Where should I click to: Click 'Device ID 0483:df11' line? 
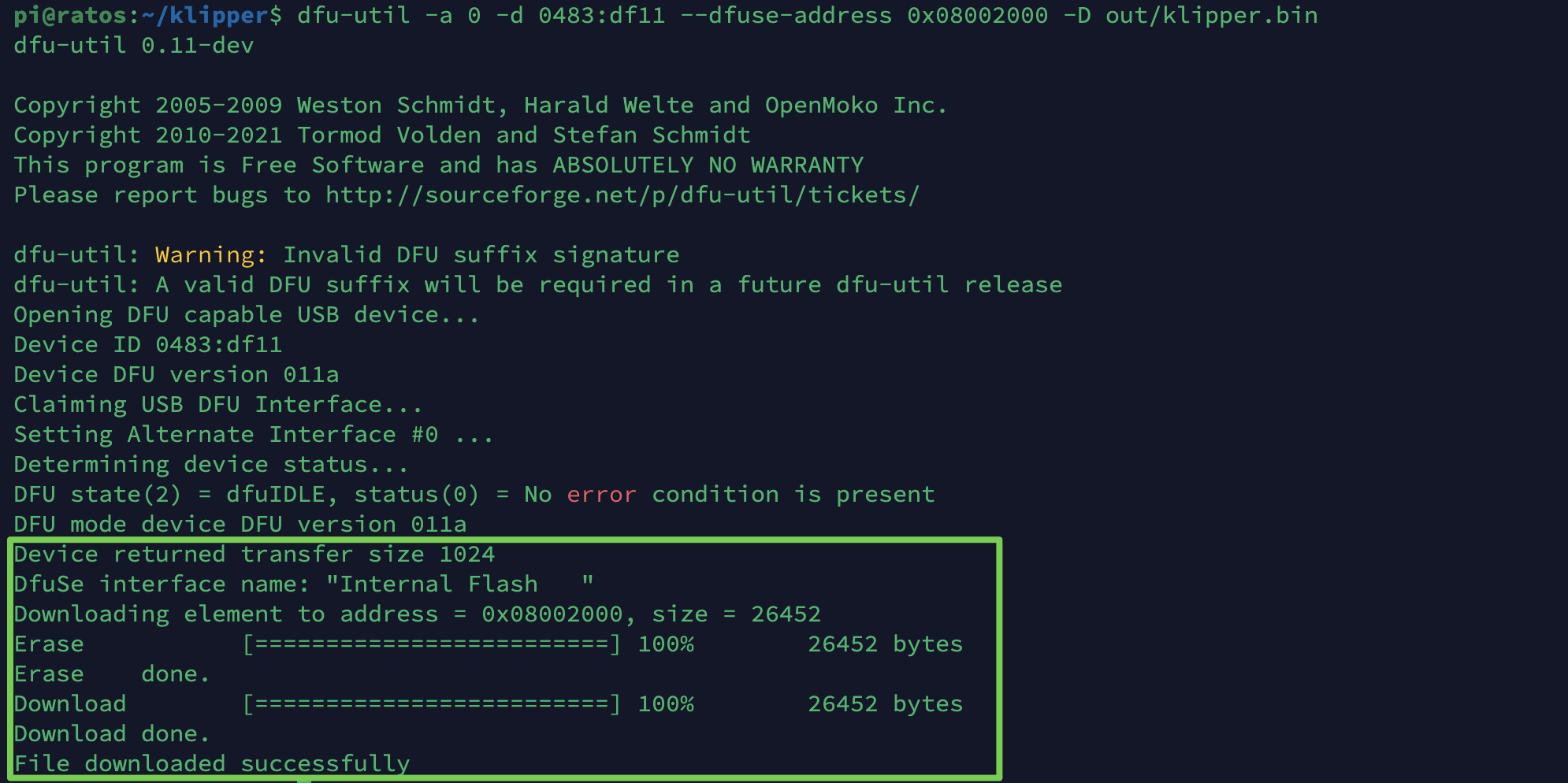(x=148, y=345)
